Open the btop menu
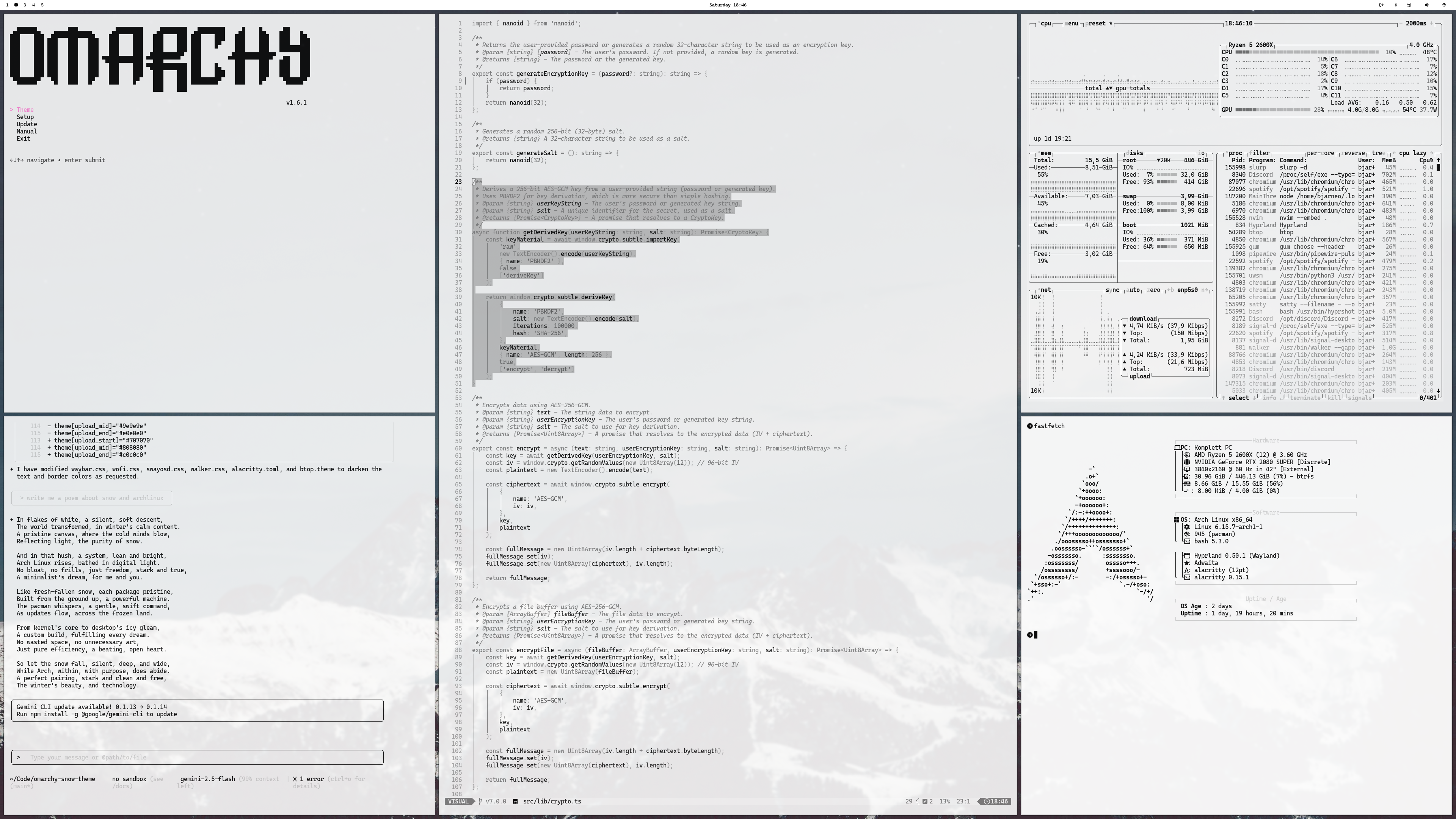The width and height of the screenshot is (1456, 819). click(1072, 24)
